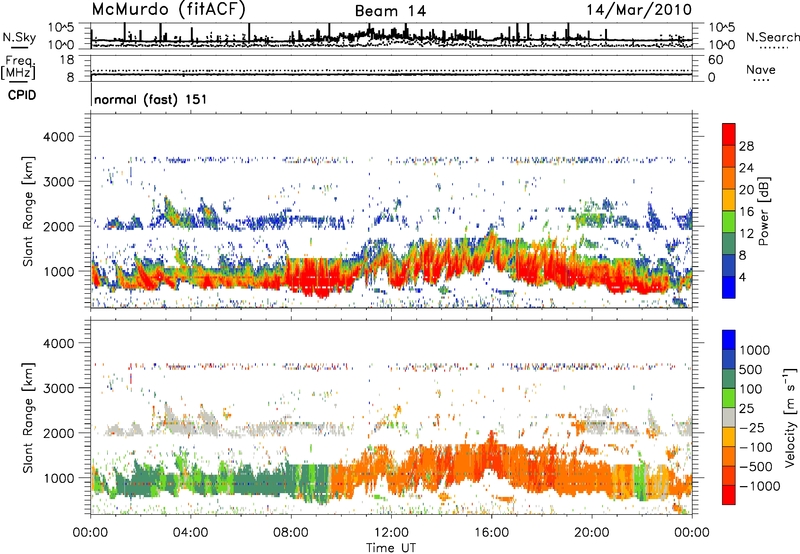The width and height of the screenshot is (800, 554).
Task: Click the "20:00" time tick label
Action: (x=592, y=533)
